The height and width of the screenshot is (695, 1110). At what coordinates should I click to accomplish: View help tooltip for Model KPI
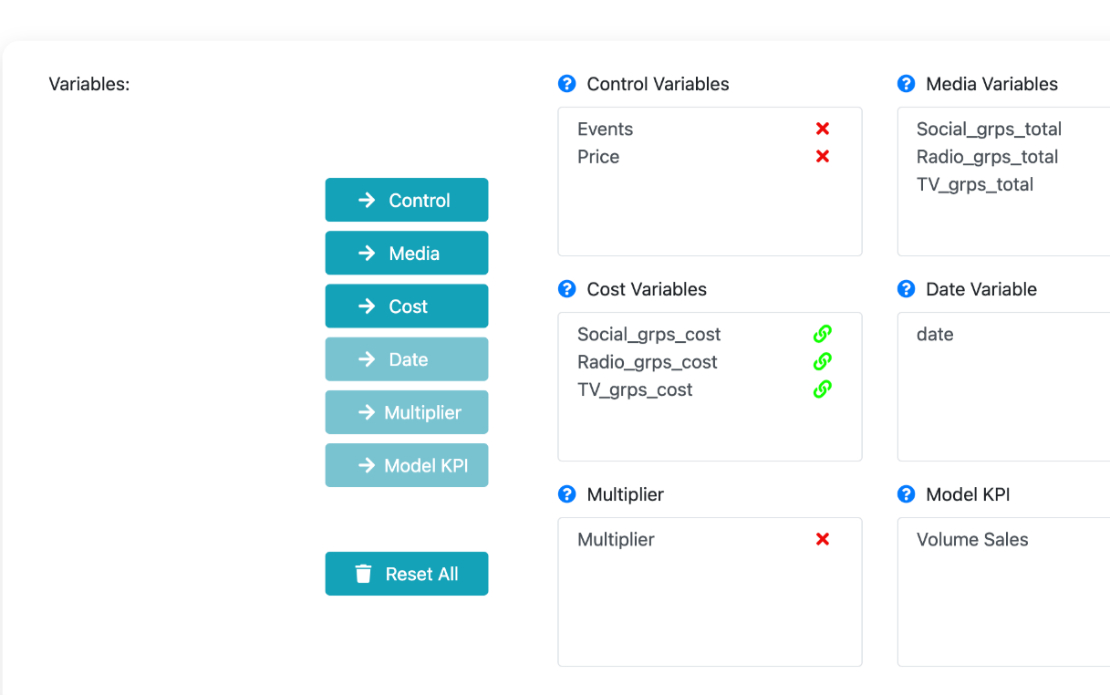pyautogui.click(x=906, y=494)
